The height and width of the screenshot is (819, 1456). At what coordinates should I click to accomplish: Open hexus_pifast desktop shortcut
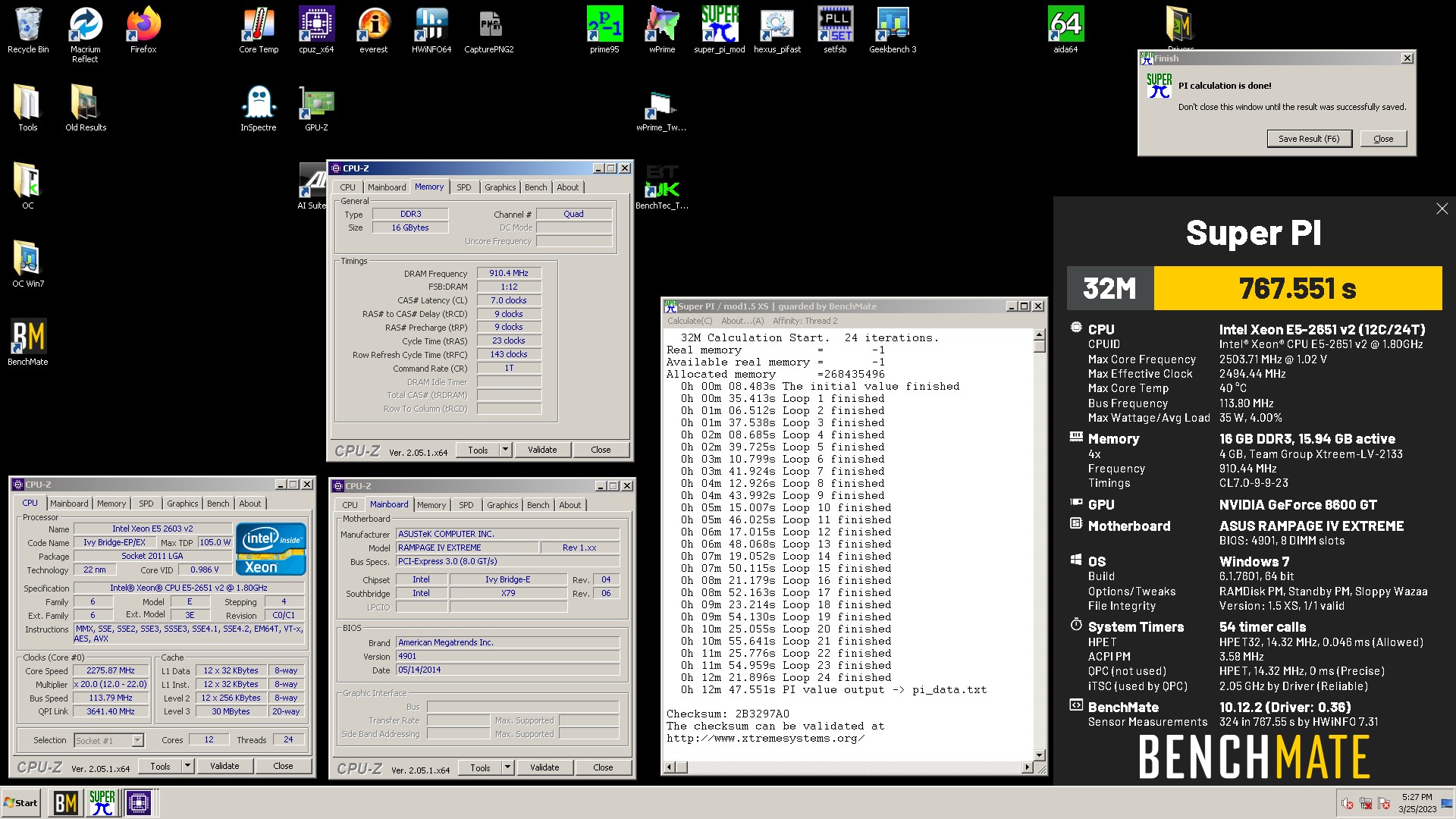(777, 30)
